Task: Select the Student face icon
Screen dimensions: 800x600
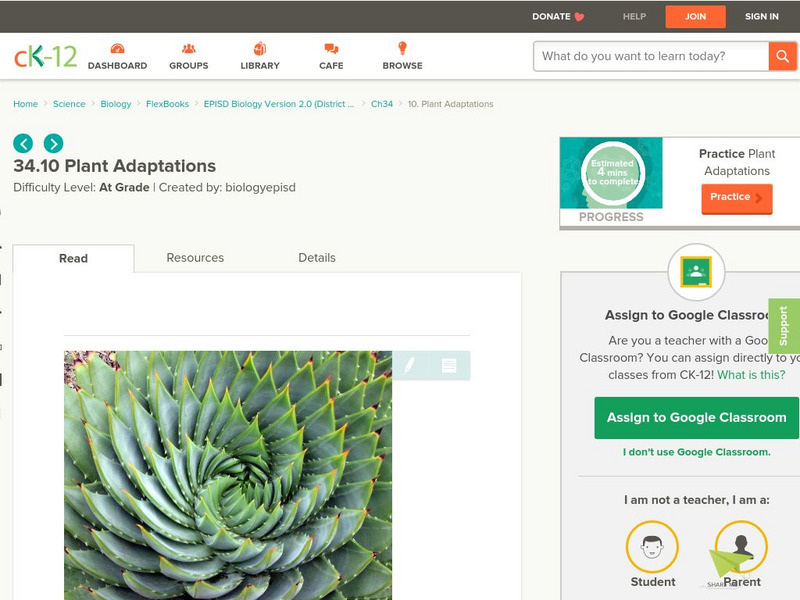Action: coord(652,546)
